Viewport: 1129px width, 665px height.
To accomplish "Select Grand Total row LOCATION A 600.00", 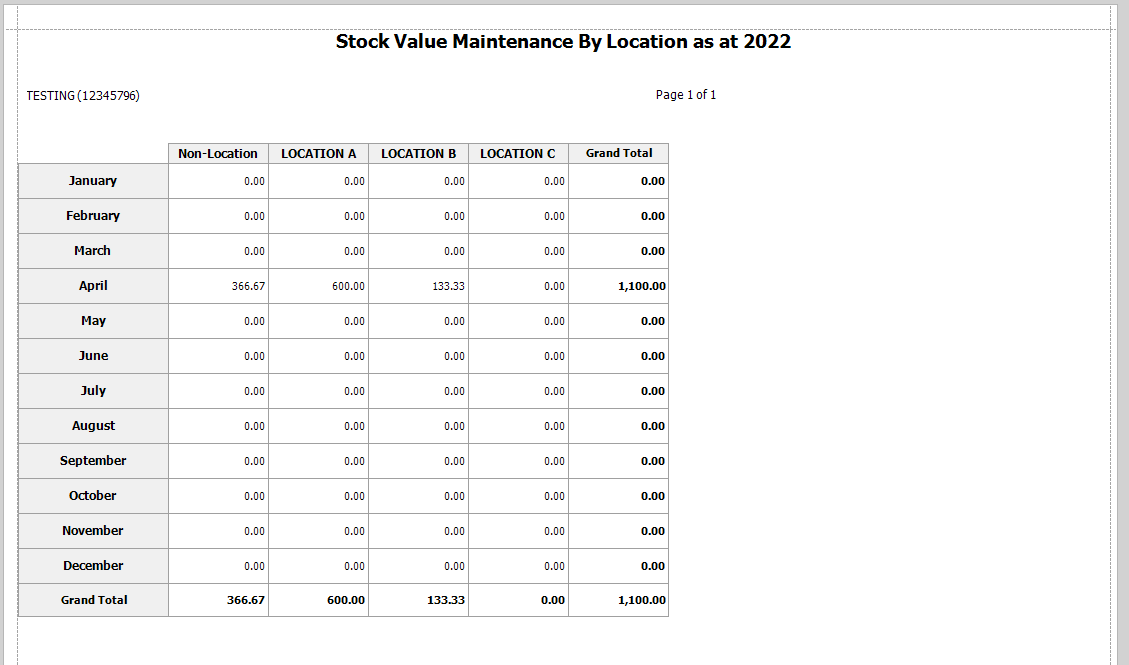I will (x=318, y=600).
